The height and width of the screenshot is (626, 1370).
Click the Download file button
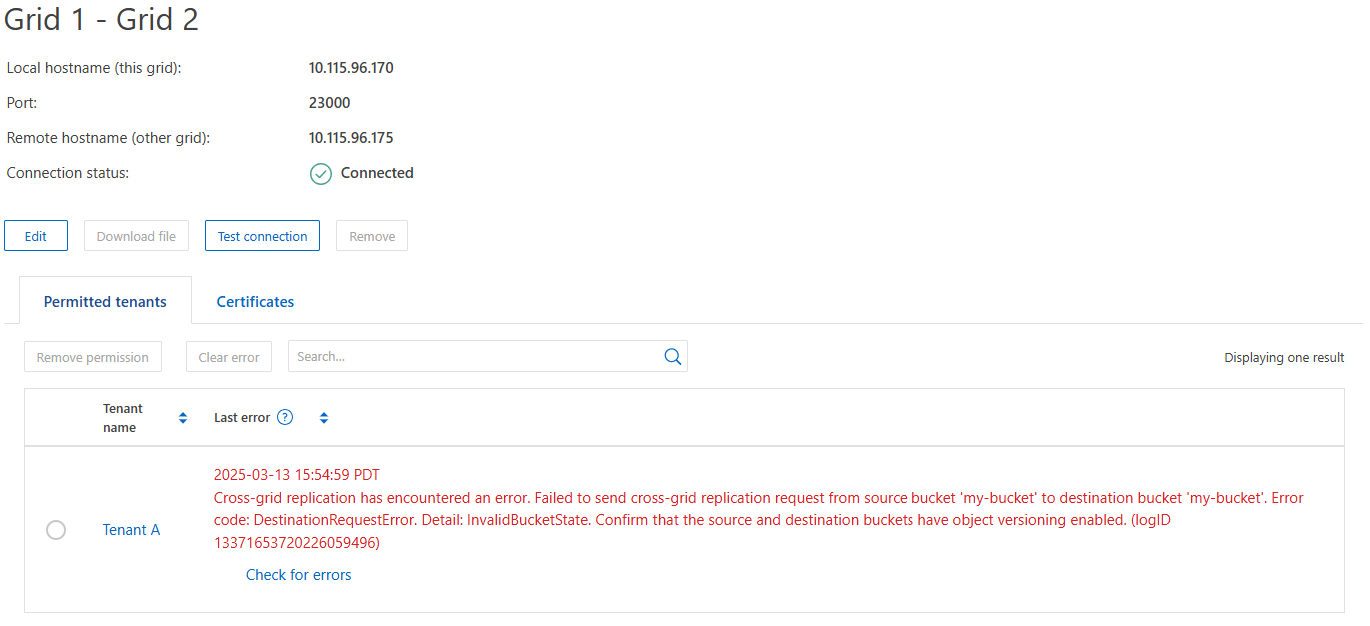click(136, 236)
